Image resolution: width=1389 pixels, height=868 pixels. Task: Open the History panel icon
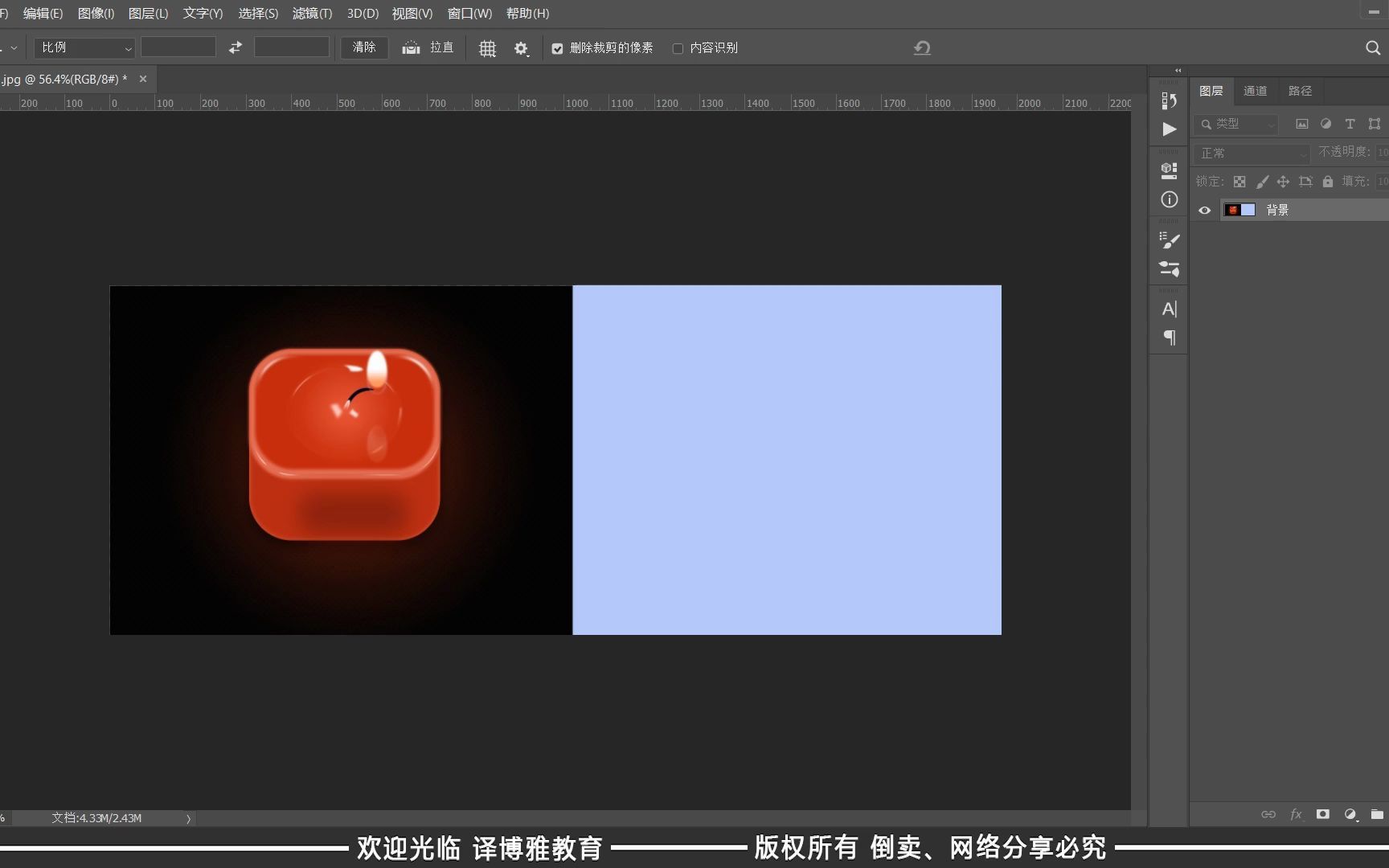(1169, 100)
